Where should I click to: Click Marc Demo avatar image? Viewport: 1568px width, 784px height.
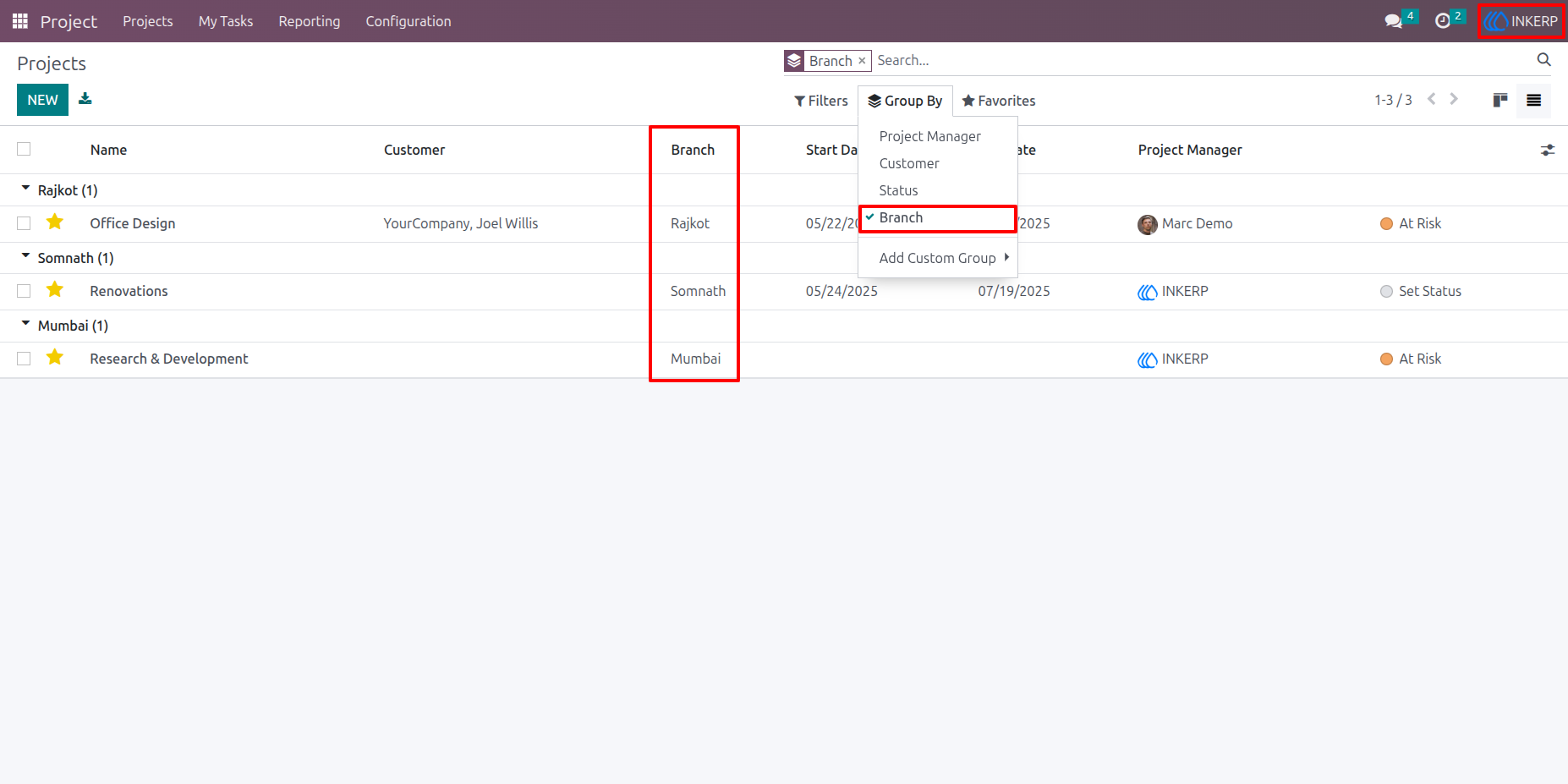[x=1148, y=224]
